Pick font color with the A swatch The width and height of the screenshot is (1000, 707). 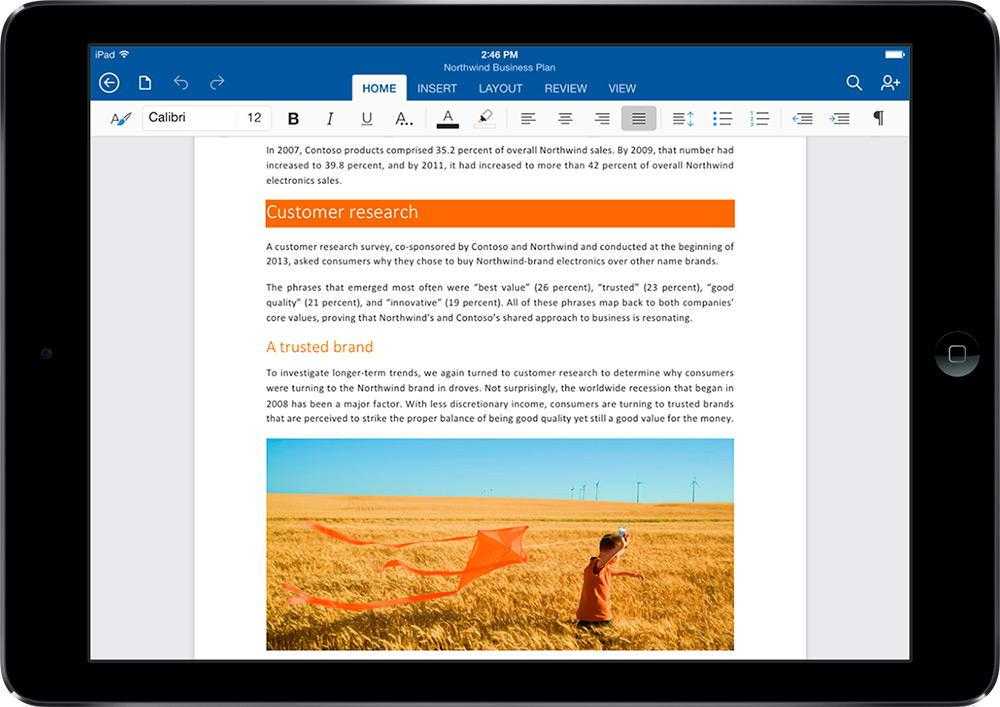tap(448, 119)
